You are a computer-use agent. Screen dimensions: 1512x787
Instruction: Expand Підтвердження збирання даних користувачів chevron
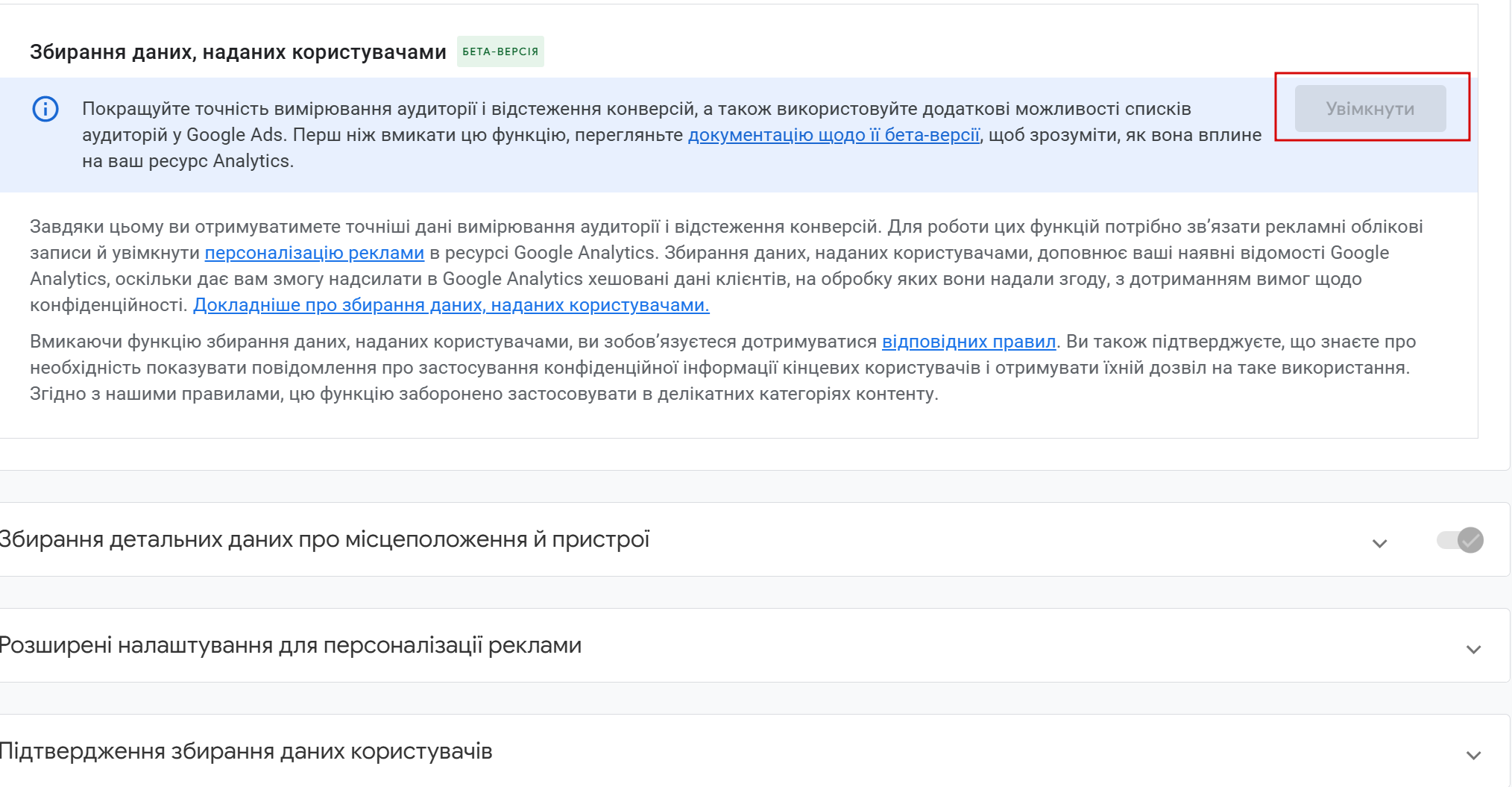tap(1473, 755)
